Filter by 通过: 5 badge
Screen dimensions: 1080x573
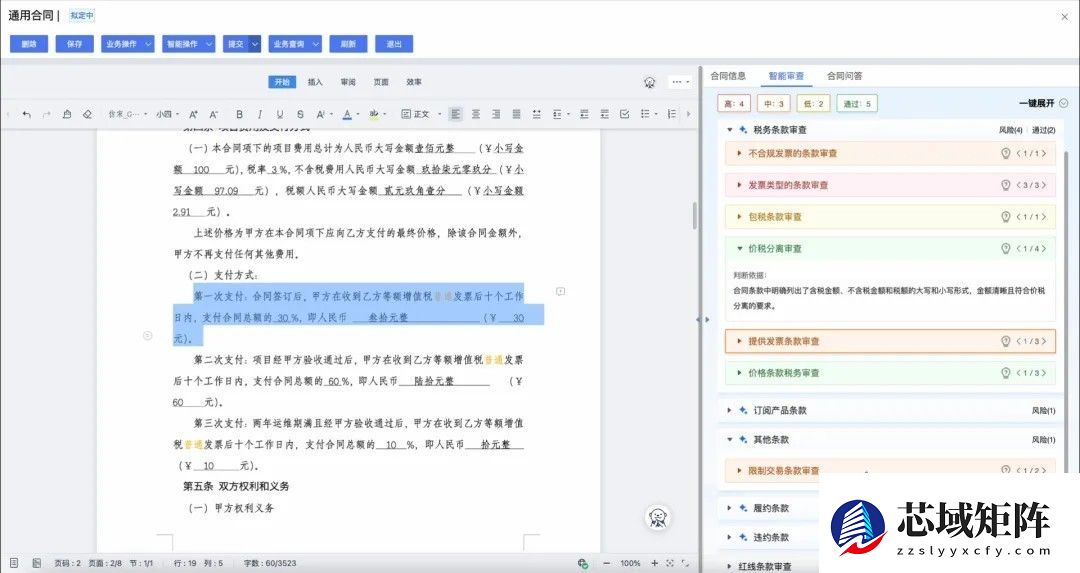(x=858, y=104)
